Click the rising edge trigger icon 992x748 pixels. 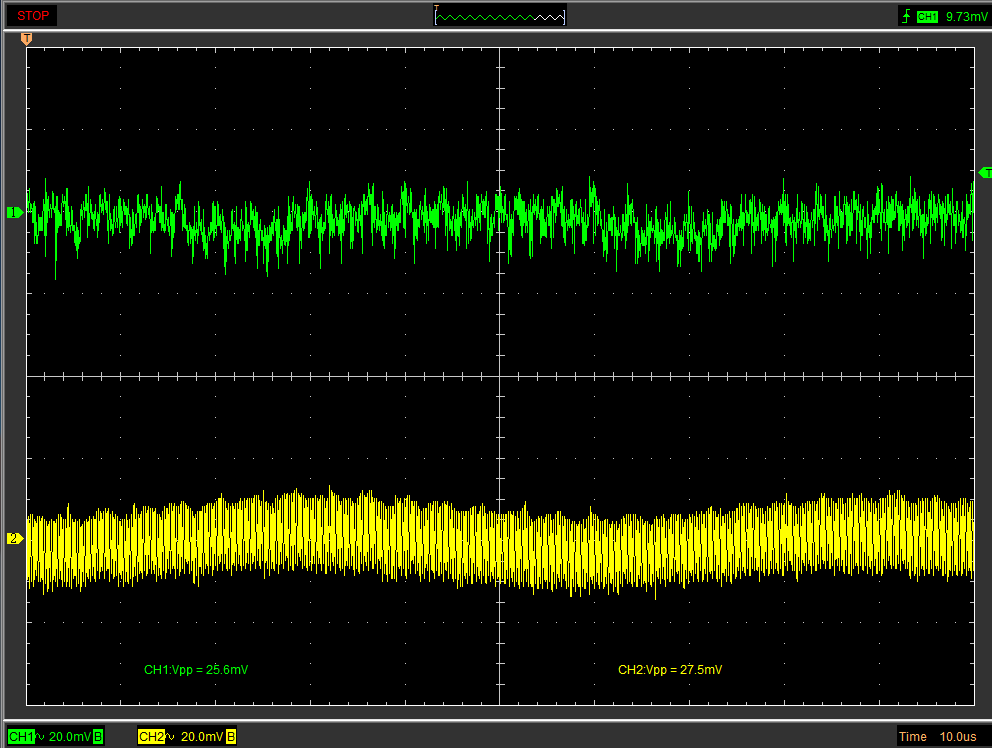click(906, 16)
